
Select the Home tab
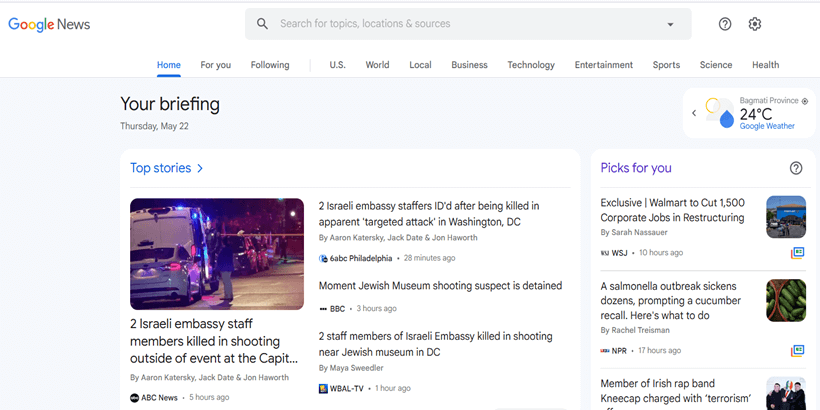click(169, 65)
